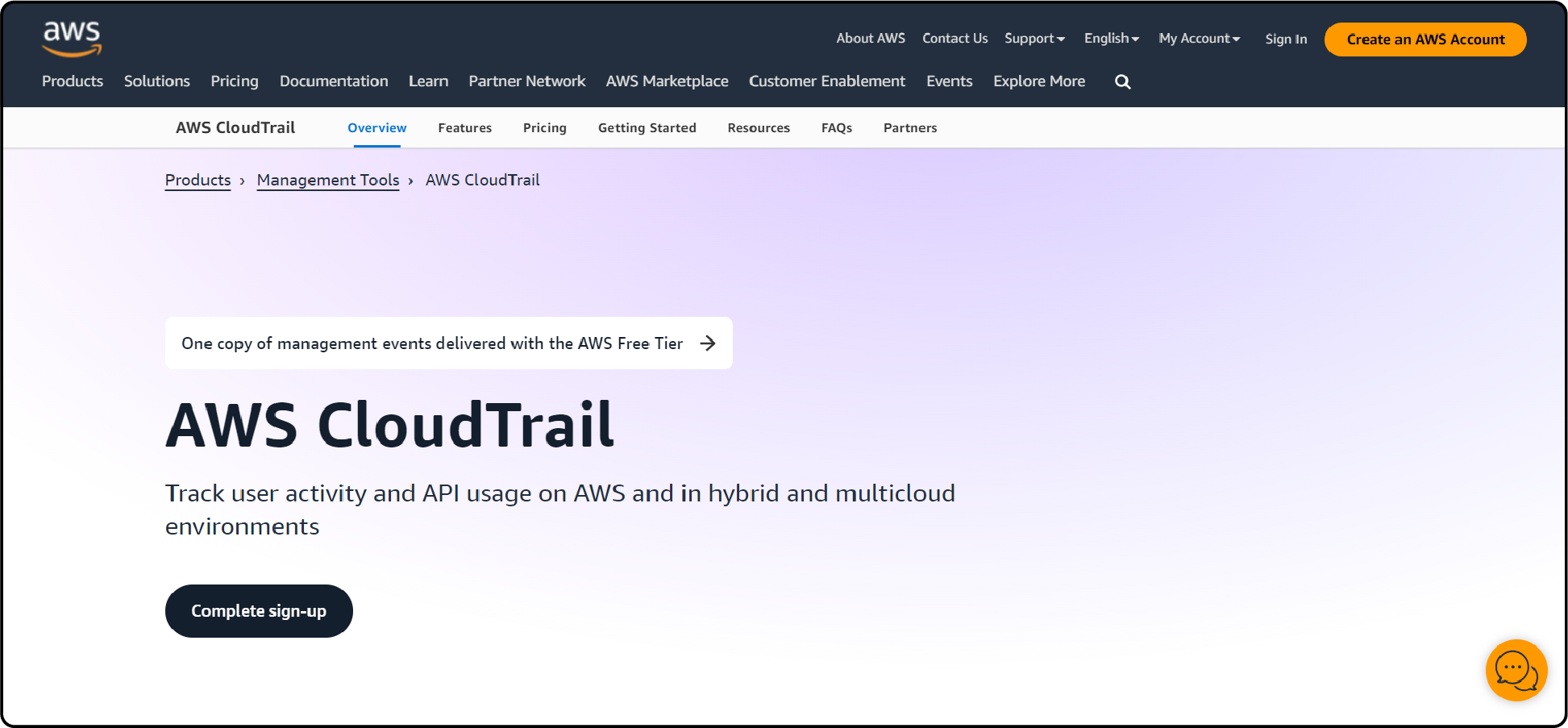1568x728 pixels.
Task: Open the Learn menu
Action: (428, 81)
